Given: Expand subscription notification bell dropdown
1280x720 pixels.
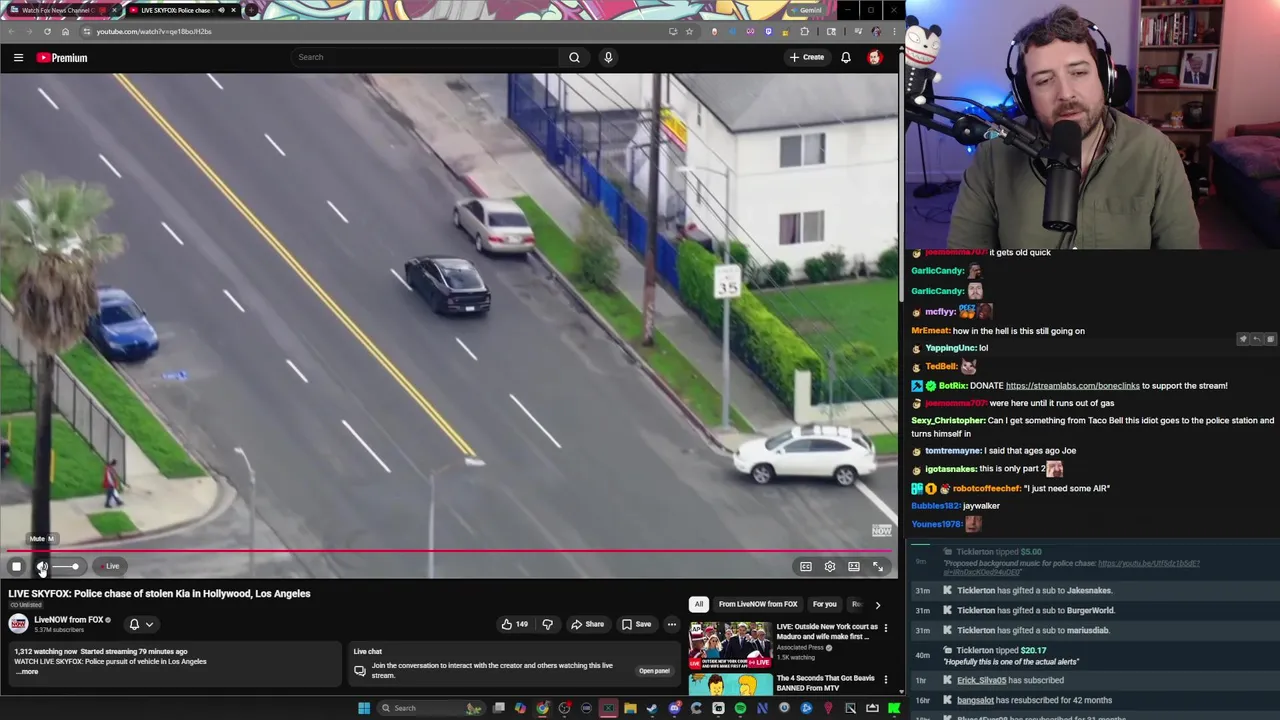Looking at the screenshot, I should point(140,624).
